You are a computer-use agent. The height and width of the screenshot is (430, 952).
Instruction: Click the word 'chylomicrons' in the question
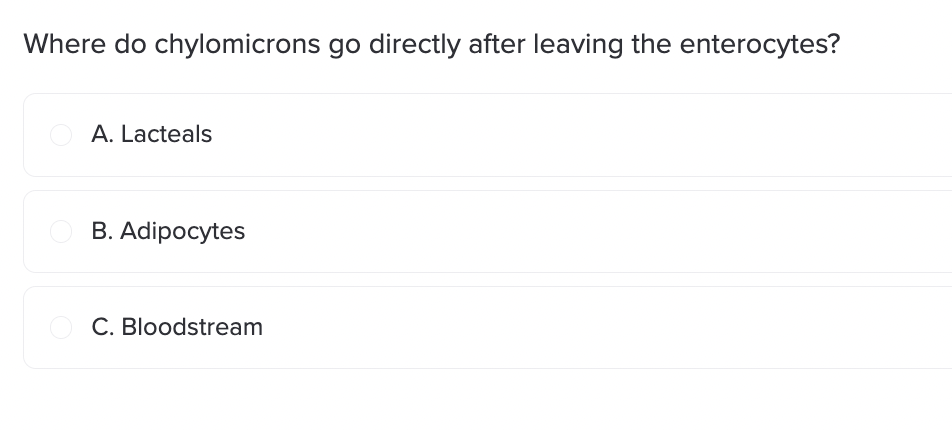tap(237, 44)
